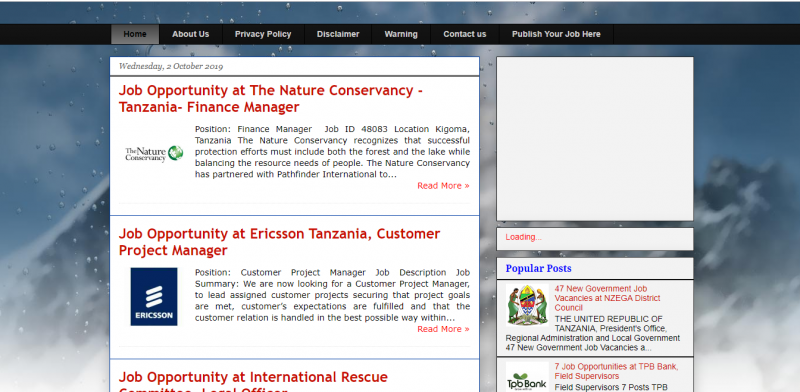The width and height of the screenshot is (800, 392).
Task: Click the Customer Project Manager description text
Action: [x=332, y=295]
